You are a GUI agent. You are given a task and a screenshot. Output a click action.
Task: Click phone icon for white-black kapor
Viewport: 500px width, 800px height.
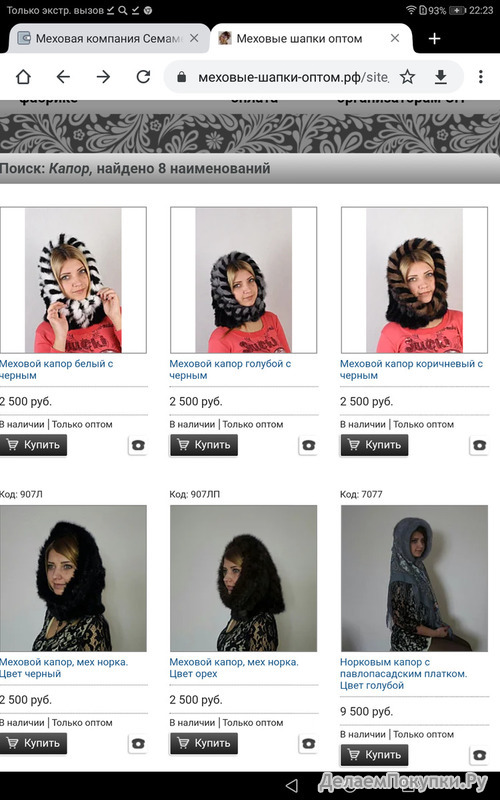[138, 445]
